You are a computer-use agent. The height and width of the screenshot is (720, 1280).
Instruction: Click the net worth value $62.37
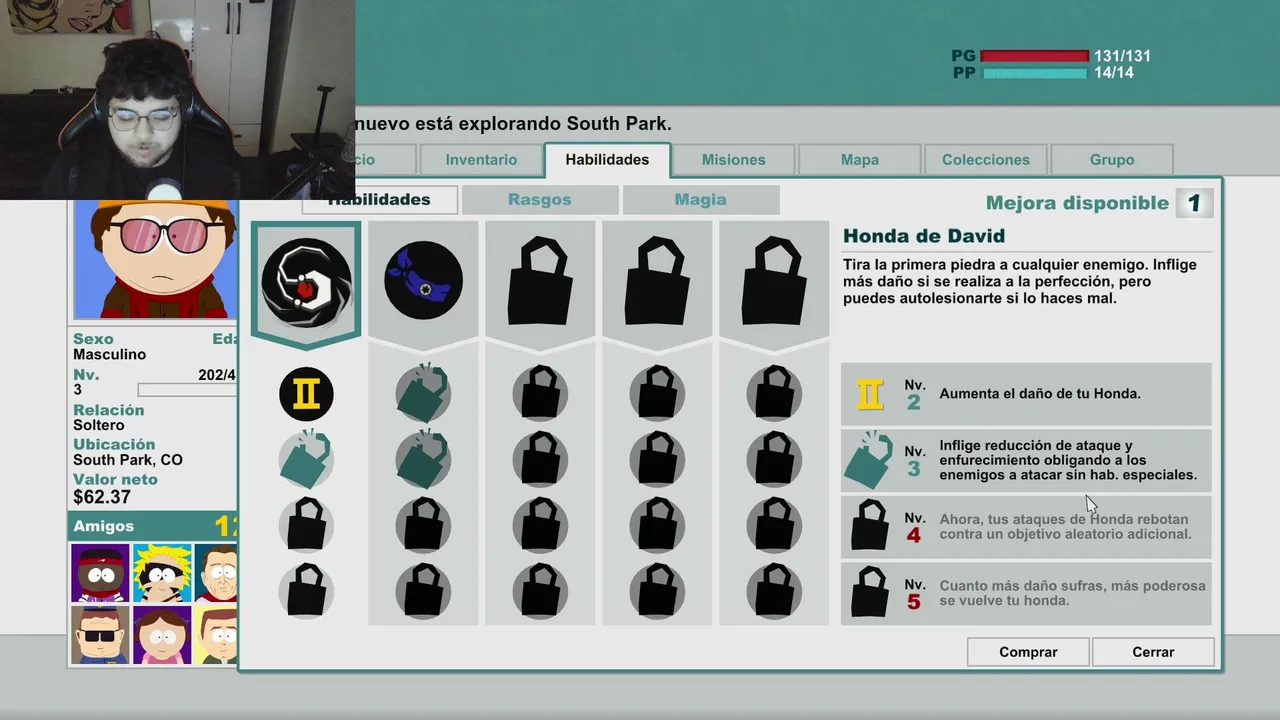pyautogui.click(x=102, y=497)
